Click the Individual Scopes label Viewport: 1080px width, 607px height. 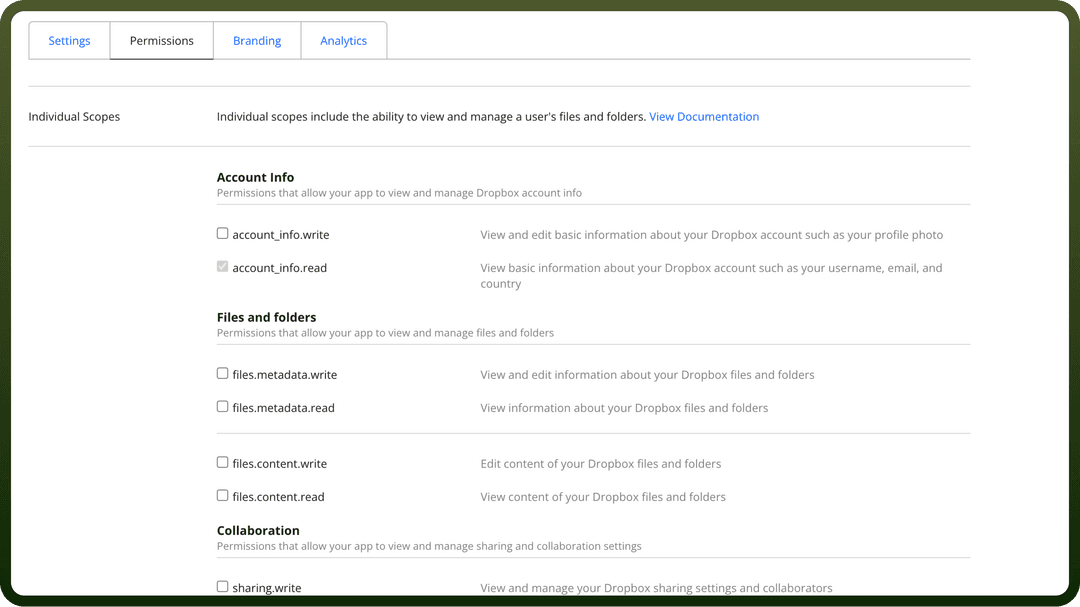[x=74, y=116]
